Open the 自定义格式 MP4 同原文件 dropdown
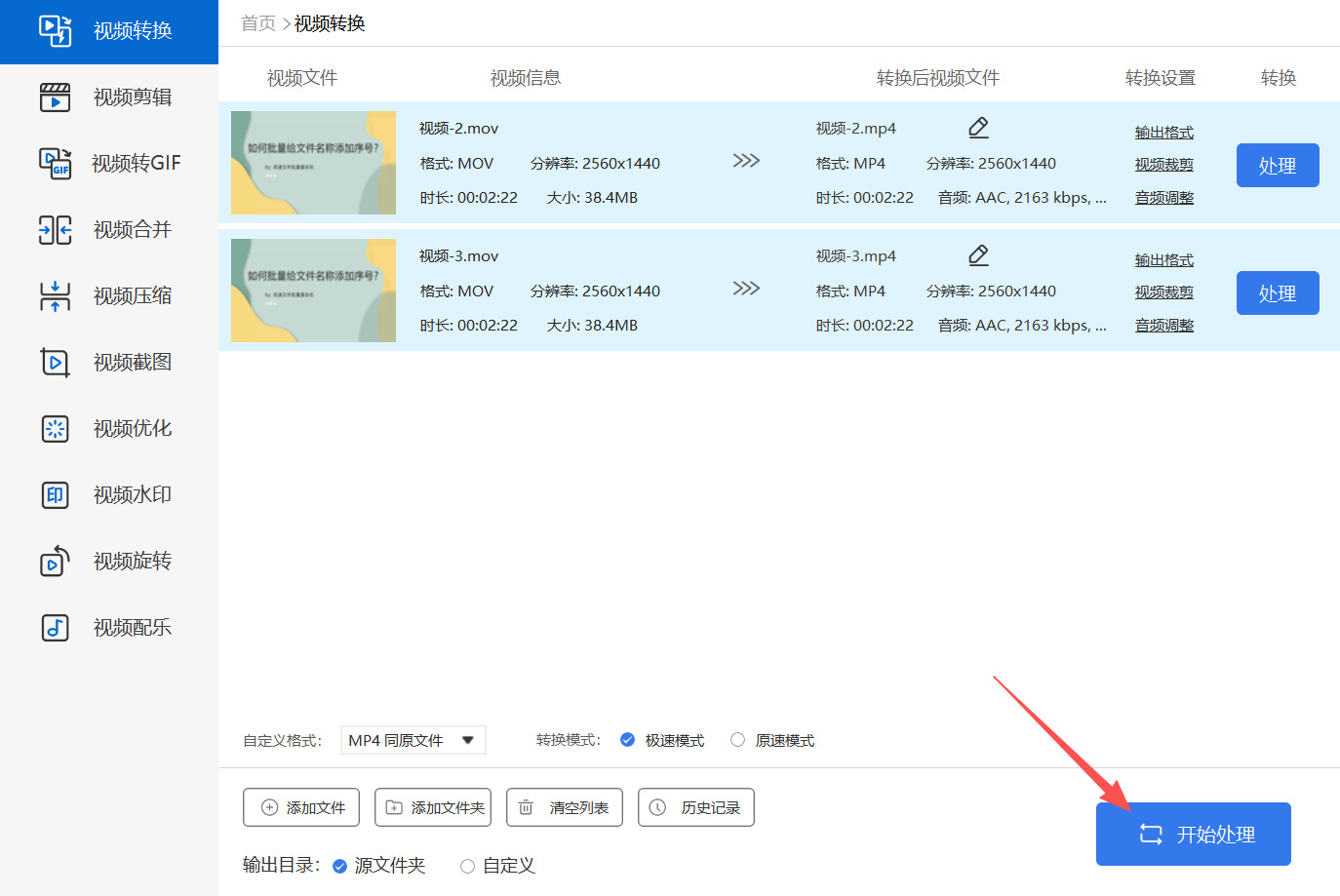 click(414, 740)
